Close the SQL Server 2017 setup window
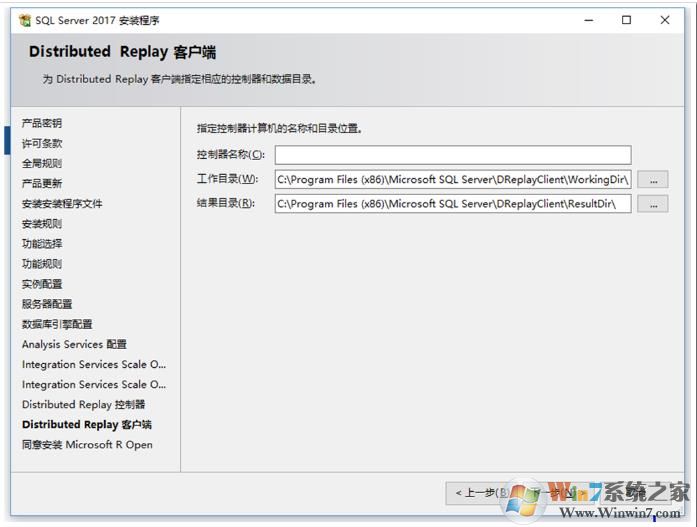This screenshot has width=697, height=527. coord(665,20)
